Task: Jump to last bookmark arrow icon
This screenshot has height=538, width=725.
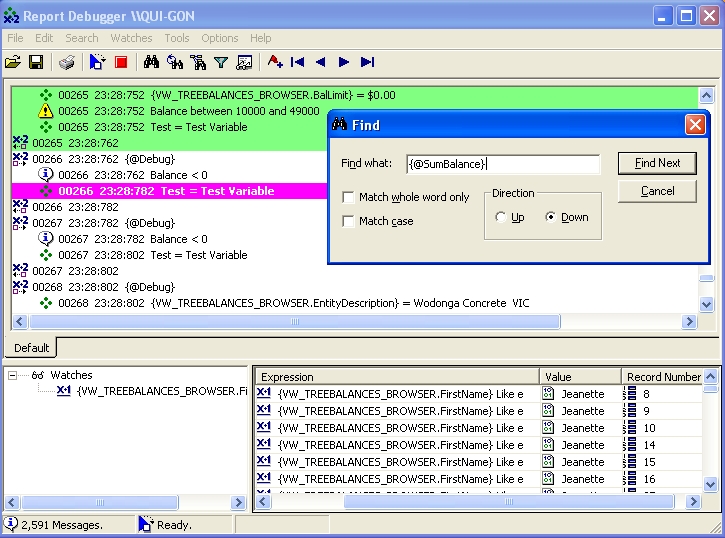Action: 367,62
